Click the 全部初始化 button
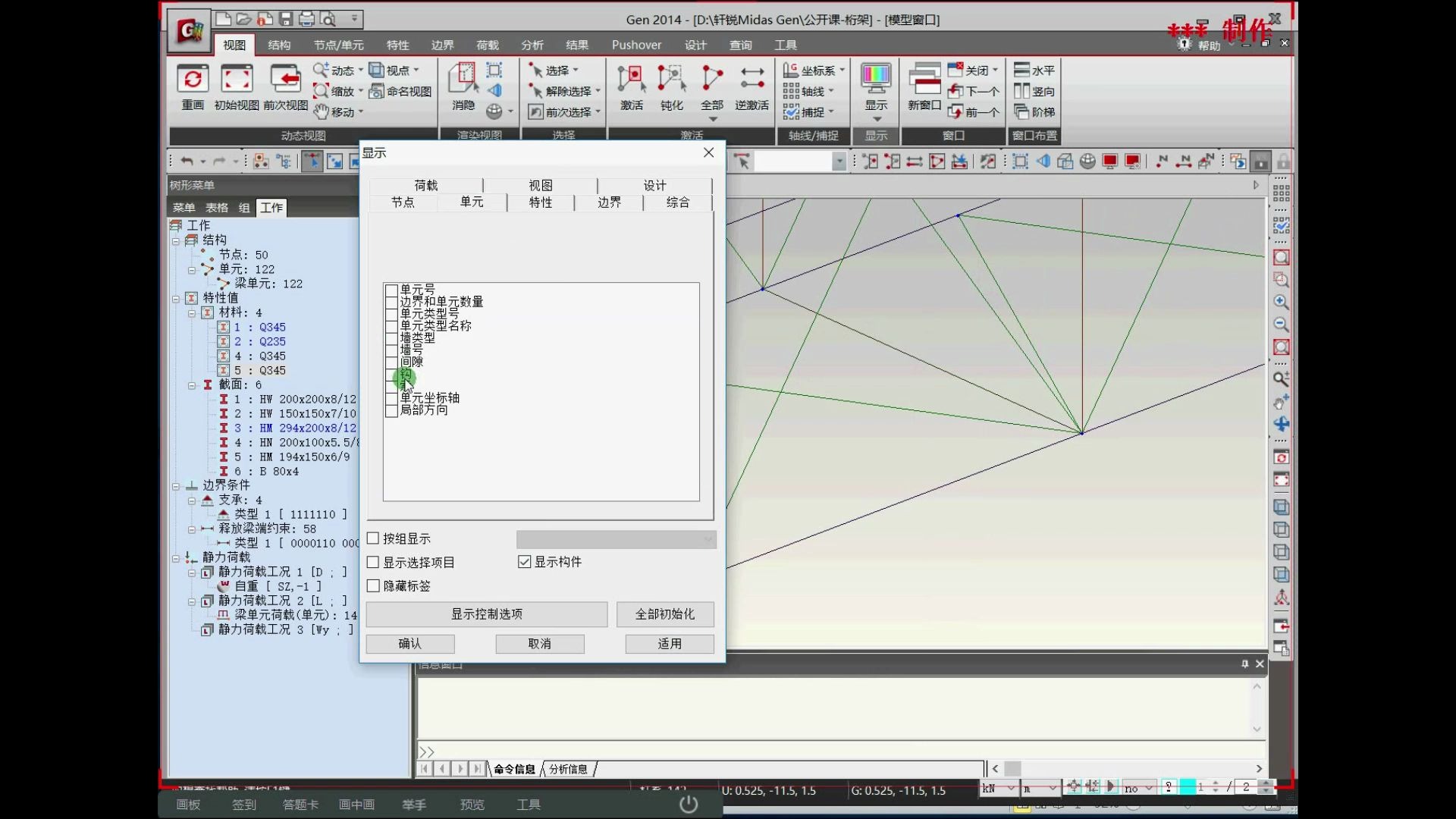Screen dimensions: 1456x819 pos(665,614)
